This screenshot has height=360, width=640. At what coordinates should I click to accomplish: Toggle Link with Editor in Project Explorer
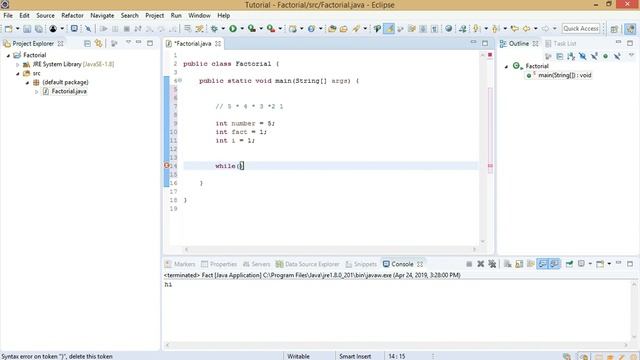98,43
